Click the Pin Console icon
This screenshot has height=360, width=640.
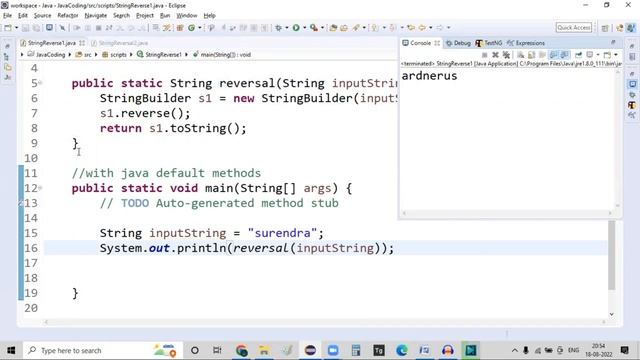click(x=578, y=55)
